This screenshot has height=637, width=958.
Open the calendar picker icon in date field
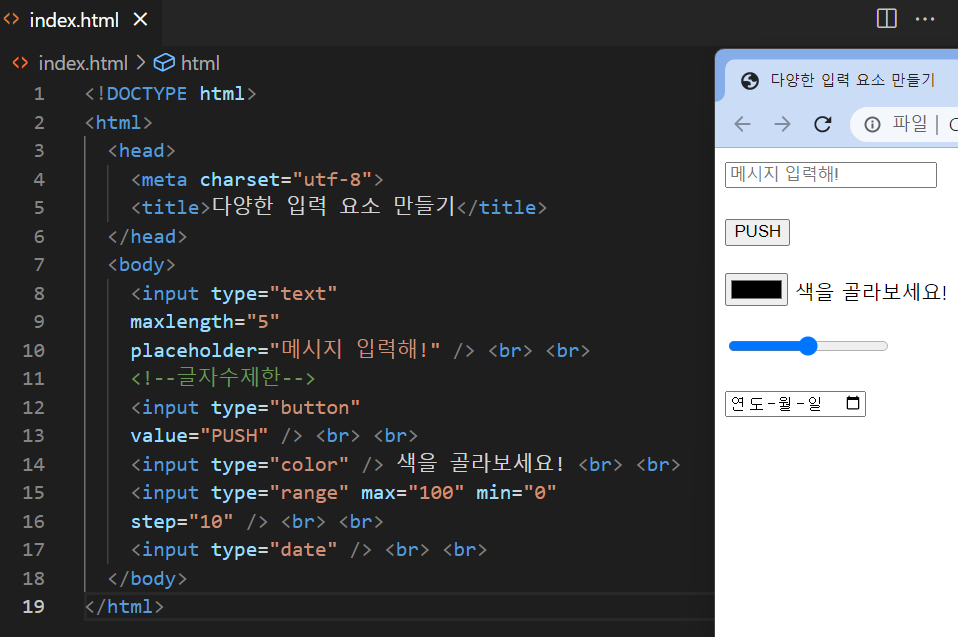tap(853, 403)
